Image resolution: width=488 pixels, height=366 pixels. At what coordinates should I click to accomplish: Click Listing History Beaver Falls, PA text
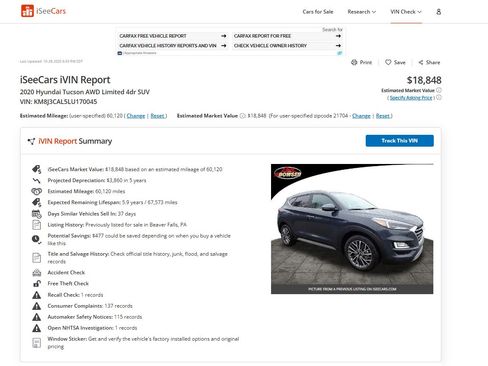[117, 225]
